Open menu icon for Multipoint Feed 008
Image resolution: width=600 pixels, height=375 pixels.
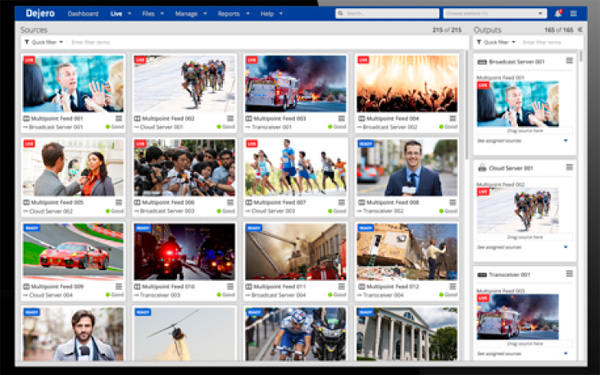[x=453, y=202]
